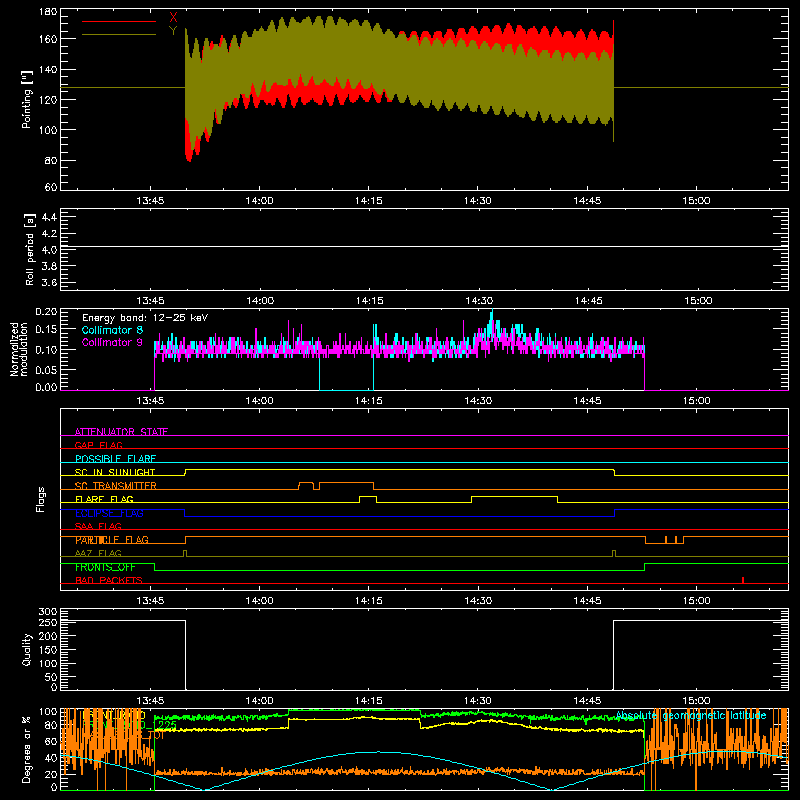Select the SC_IN_SUNLIGHT flag label
The image size is (800, 800).
pyautogui.click(x=115, y=472)
